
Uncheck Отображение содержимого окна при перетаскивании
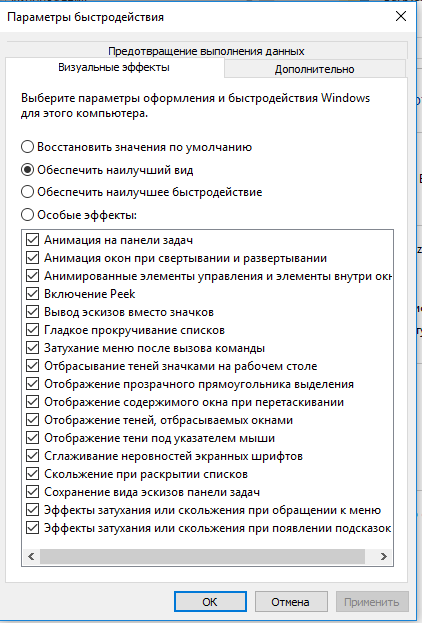[32, 402]
